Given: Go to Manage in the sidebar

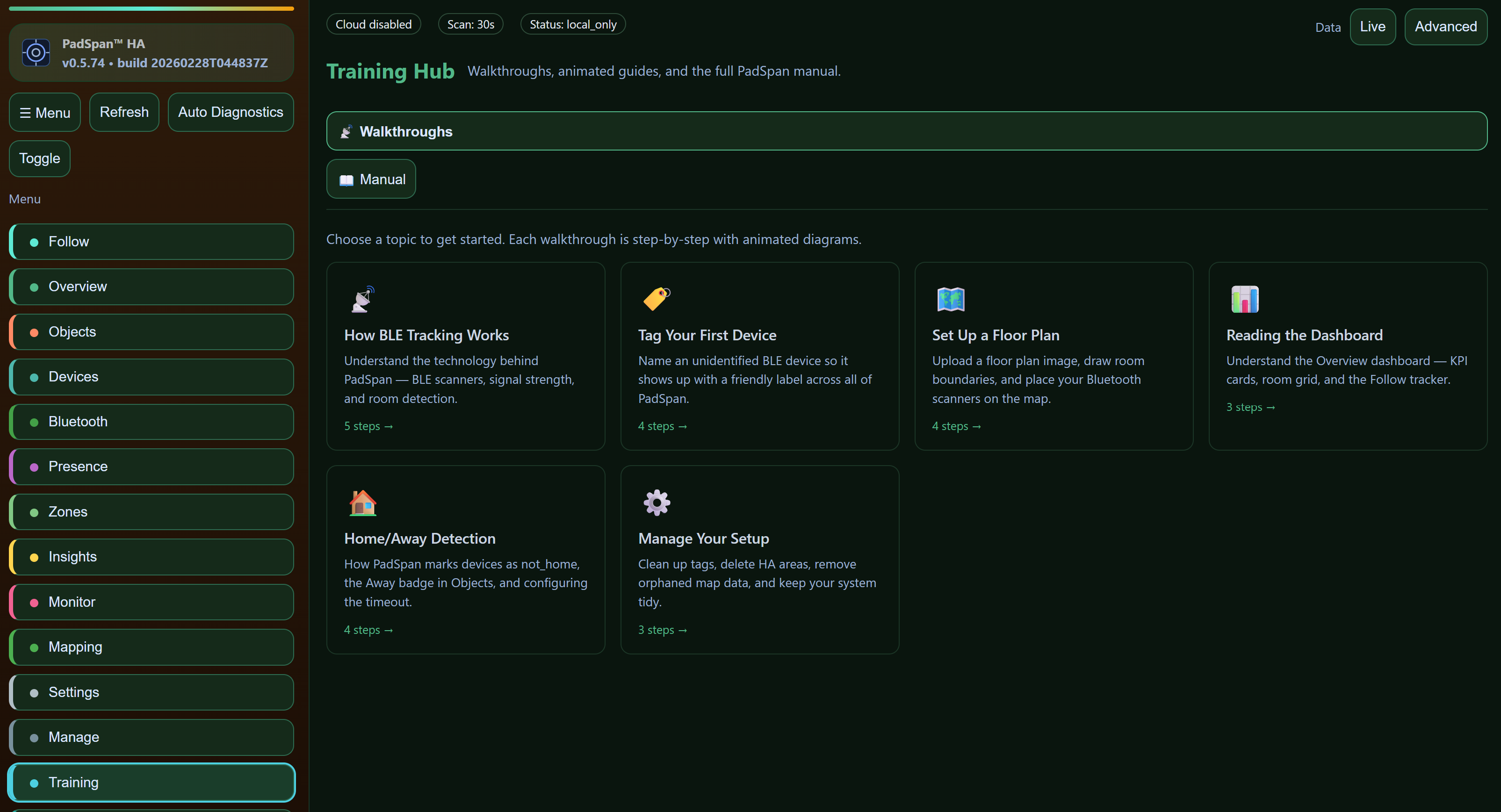Looking at the screenshot, I should click(152, 738).
